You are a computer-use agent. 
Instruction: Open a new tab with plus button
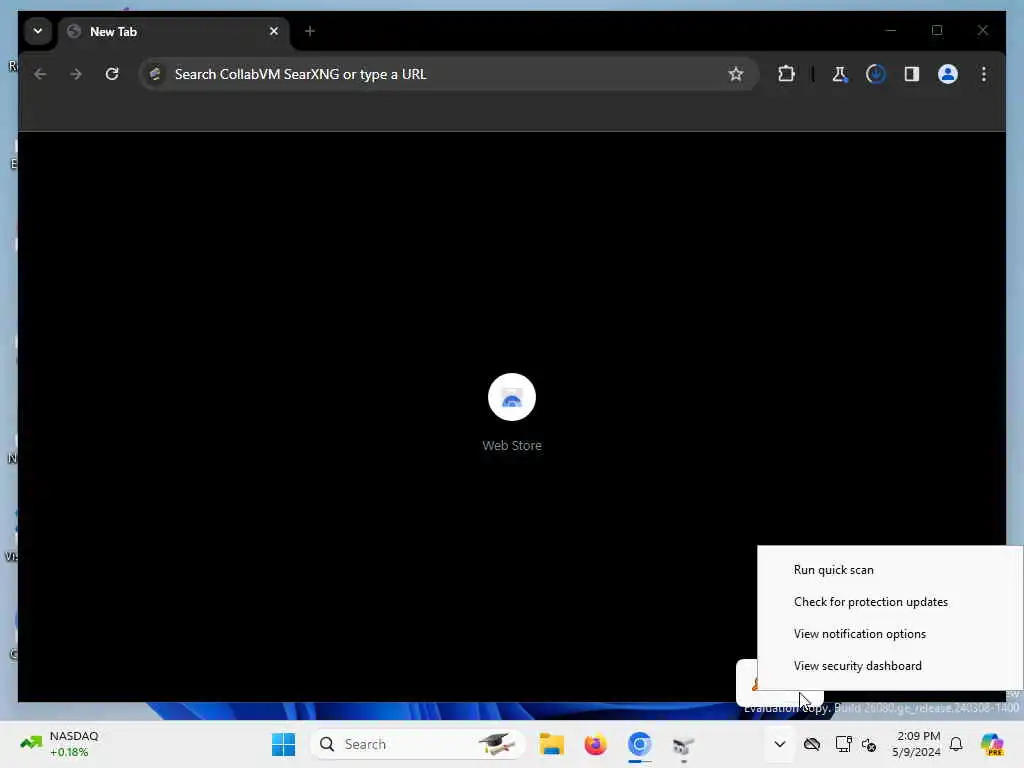click(x=310, y=31)
